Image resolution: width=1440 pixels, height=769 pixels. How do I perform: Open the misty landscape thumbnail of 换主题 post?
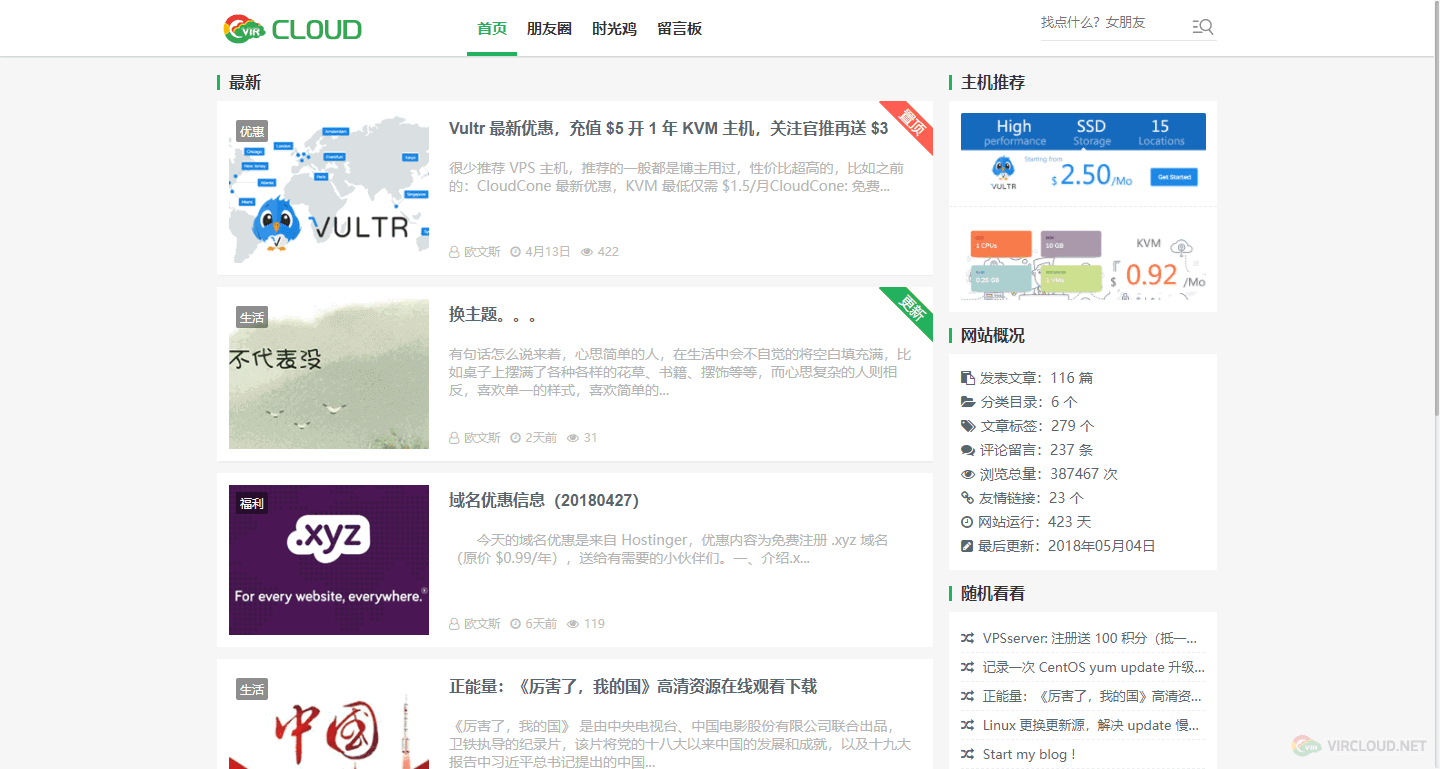[x=329, y=374]
